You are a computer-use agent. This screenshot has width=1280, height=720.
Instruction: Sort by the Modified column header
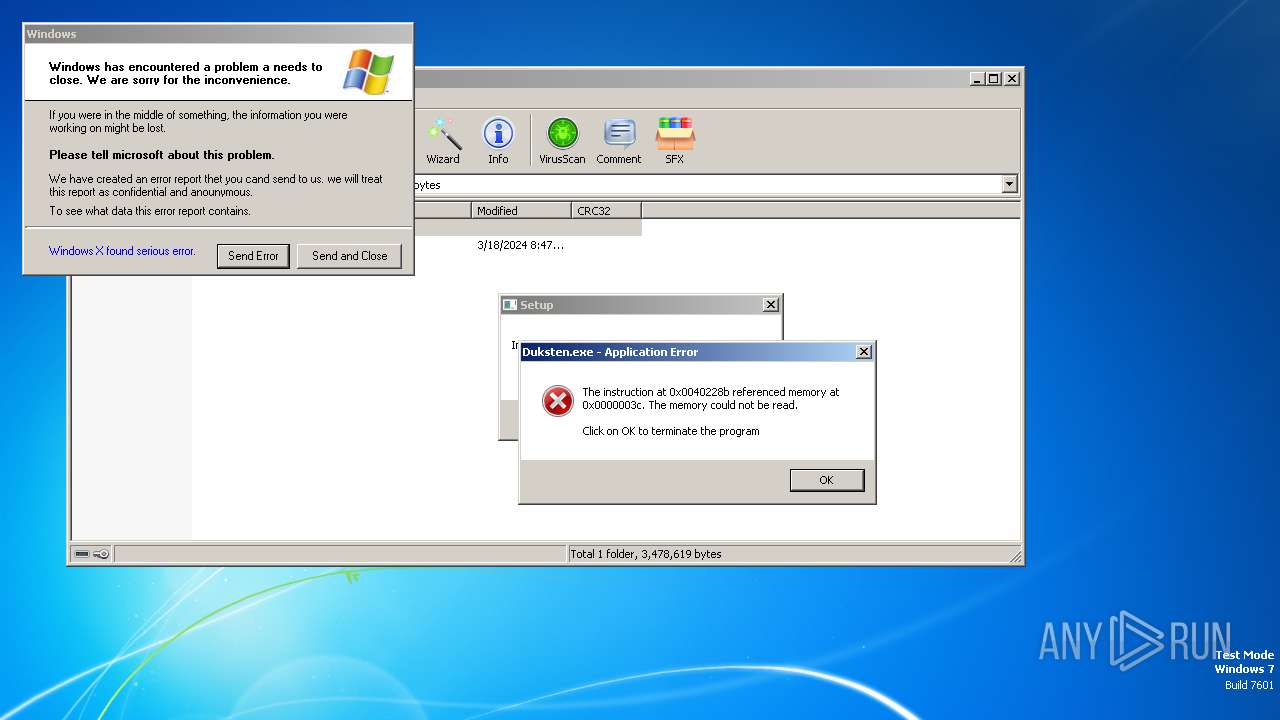point(521,210)
